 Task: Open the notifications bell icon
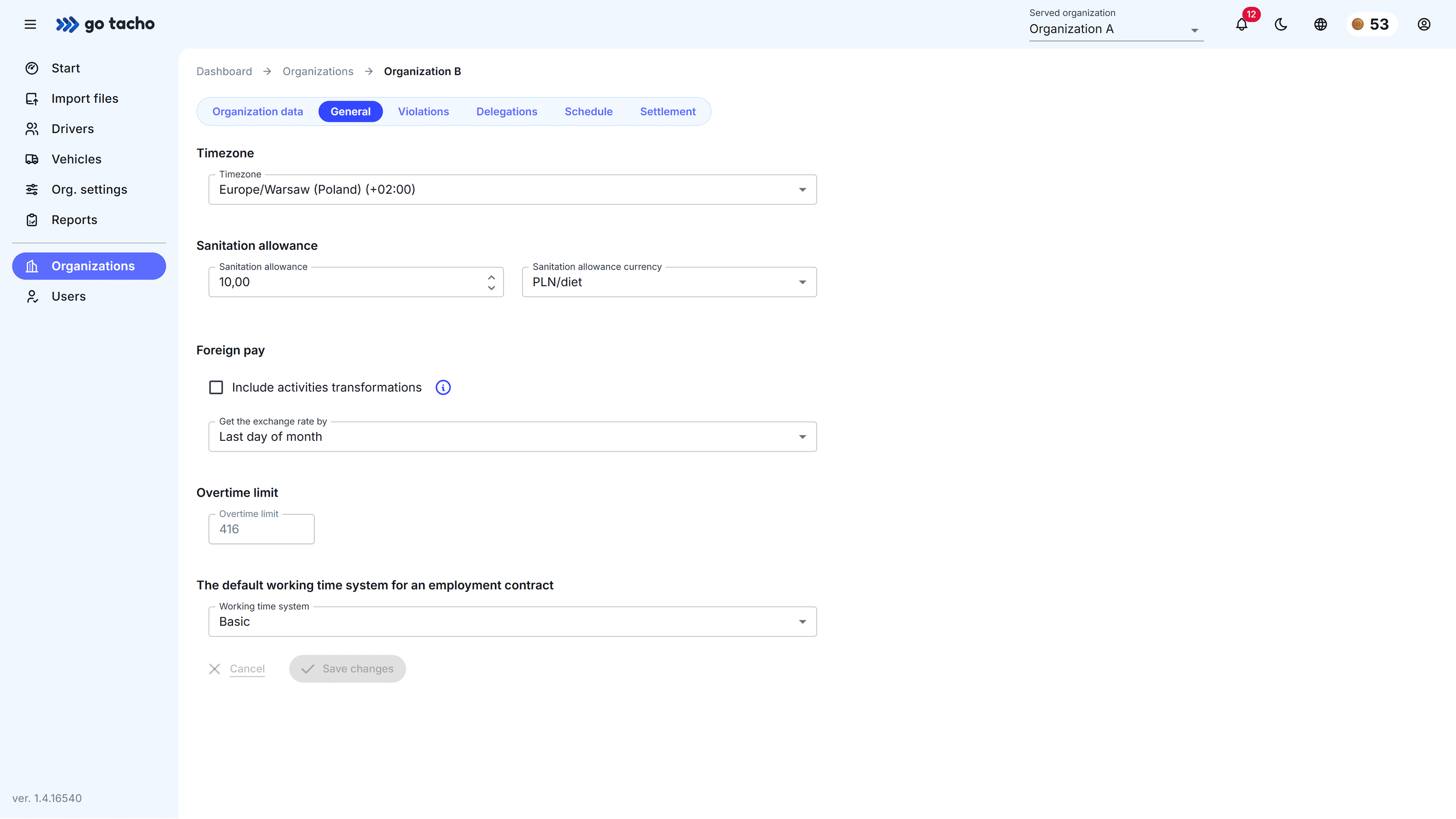(1241, 25)
